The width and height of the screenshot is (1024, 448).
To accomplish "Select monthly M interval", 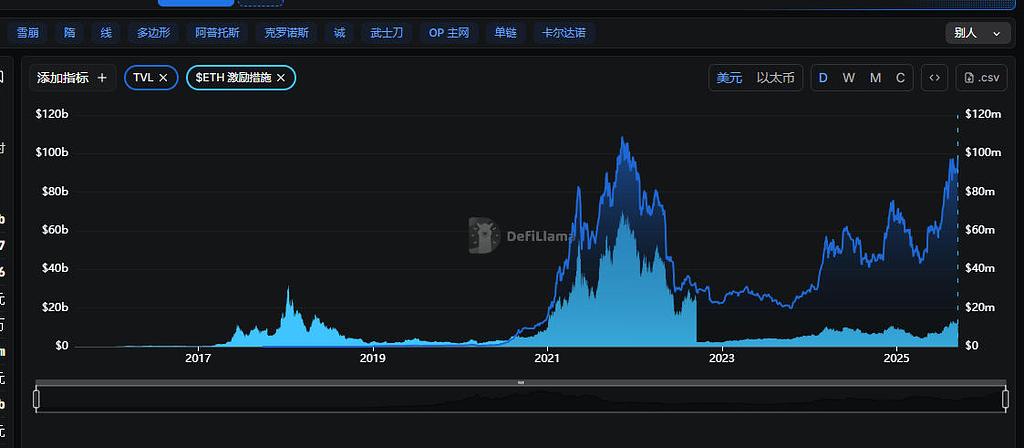I will coord(875,77).
